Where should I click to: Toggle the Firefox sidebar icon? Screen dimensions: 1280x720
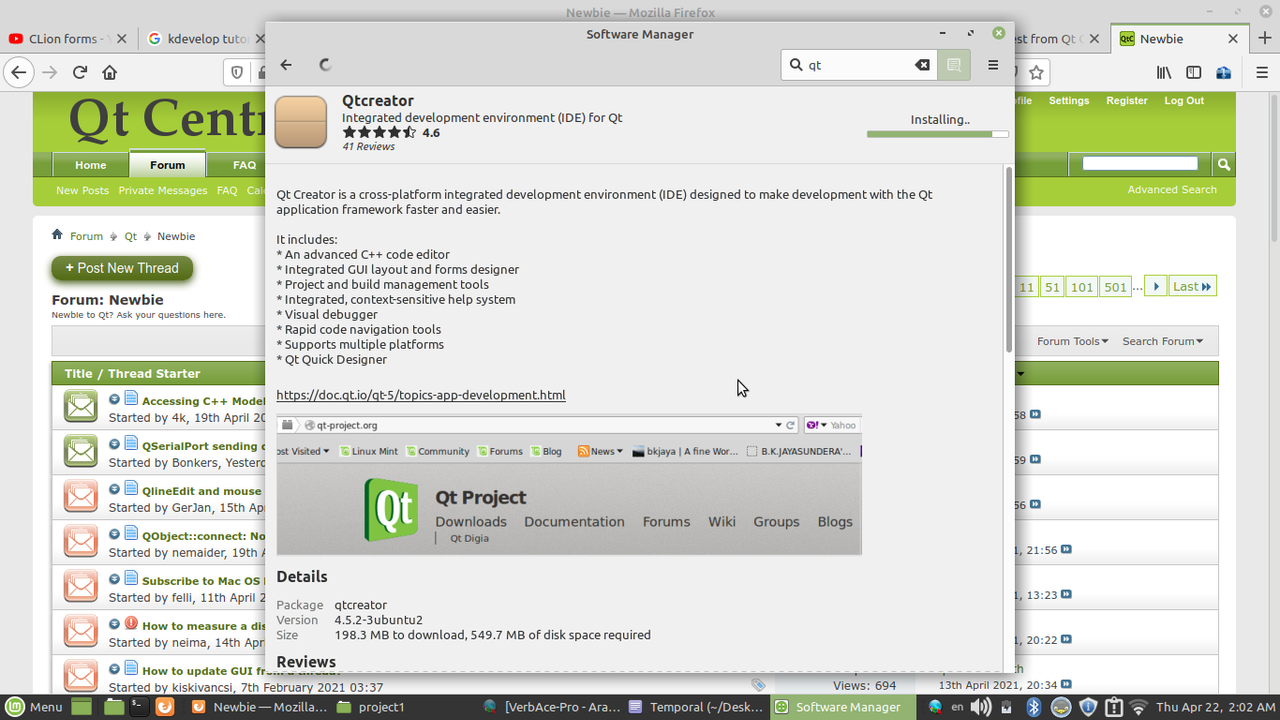coord(1193,72)
